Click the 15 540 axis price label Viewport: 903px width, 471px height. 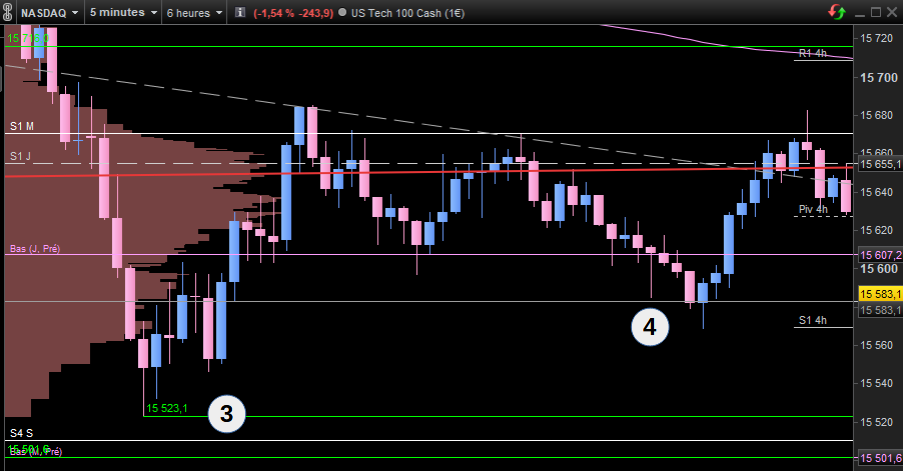click(x=877, y=383)
